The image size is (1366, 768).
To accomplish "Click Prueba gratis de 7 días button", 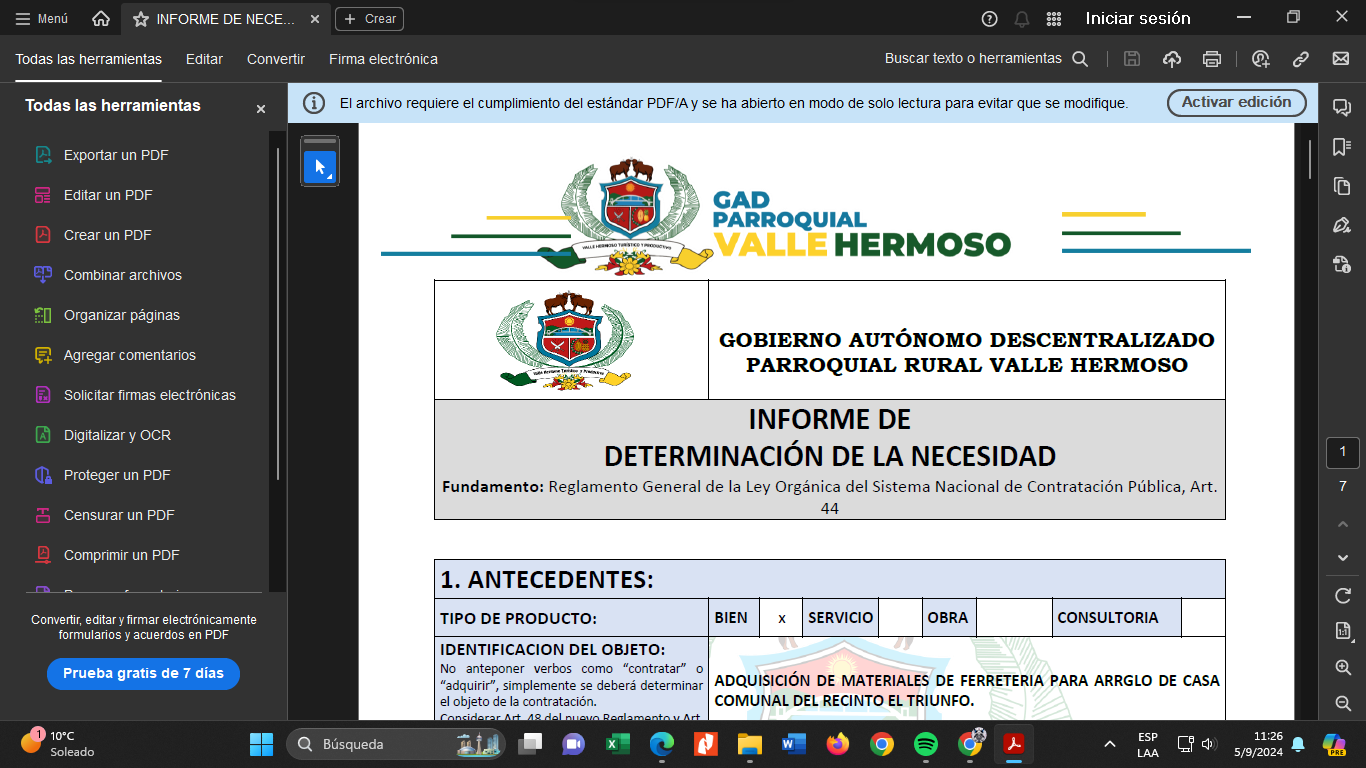I will (143, 673).
